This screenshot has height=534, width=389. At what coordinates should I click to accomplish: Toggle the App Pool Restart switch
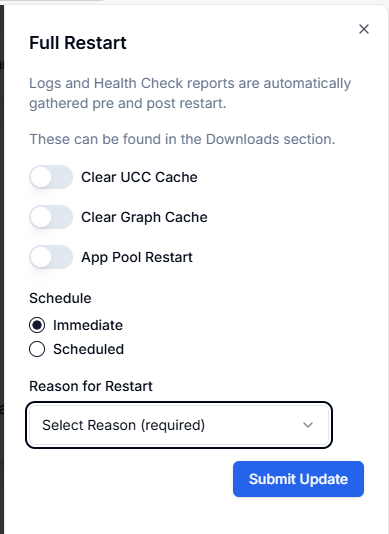pyautogui.click(x=51, y=257)
